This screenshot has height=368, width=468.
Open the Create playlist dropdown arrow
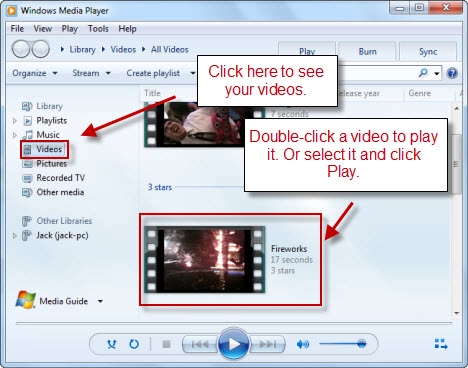tap(193, 73)
